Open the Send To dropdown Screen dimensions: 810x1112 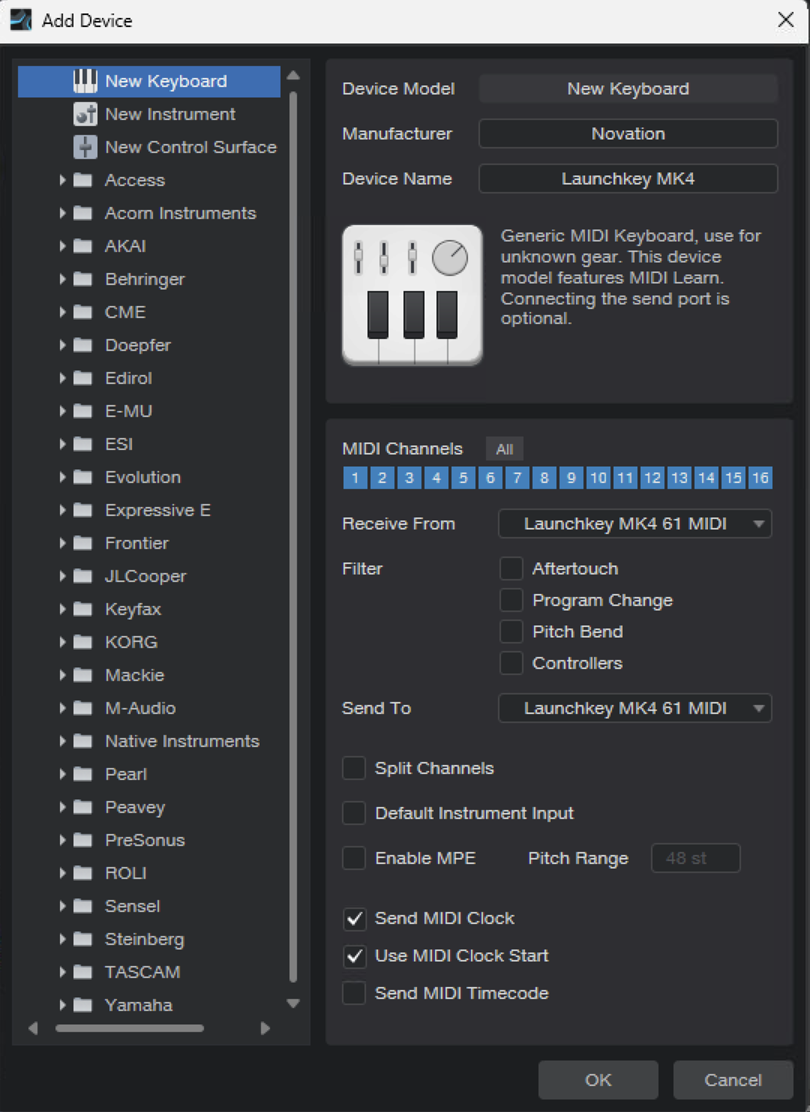pyautogui.click(x=635, y=708)
